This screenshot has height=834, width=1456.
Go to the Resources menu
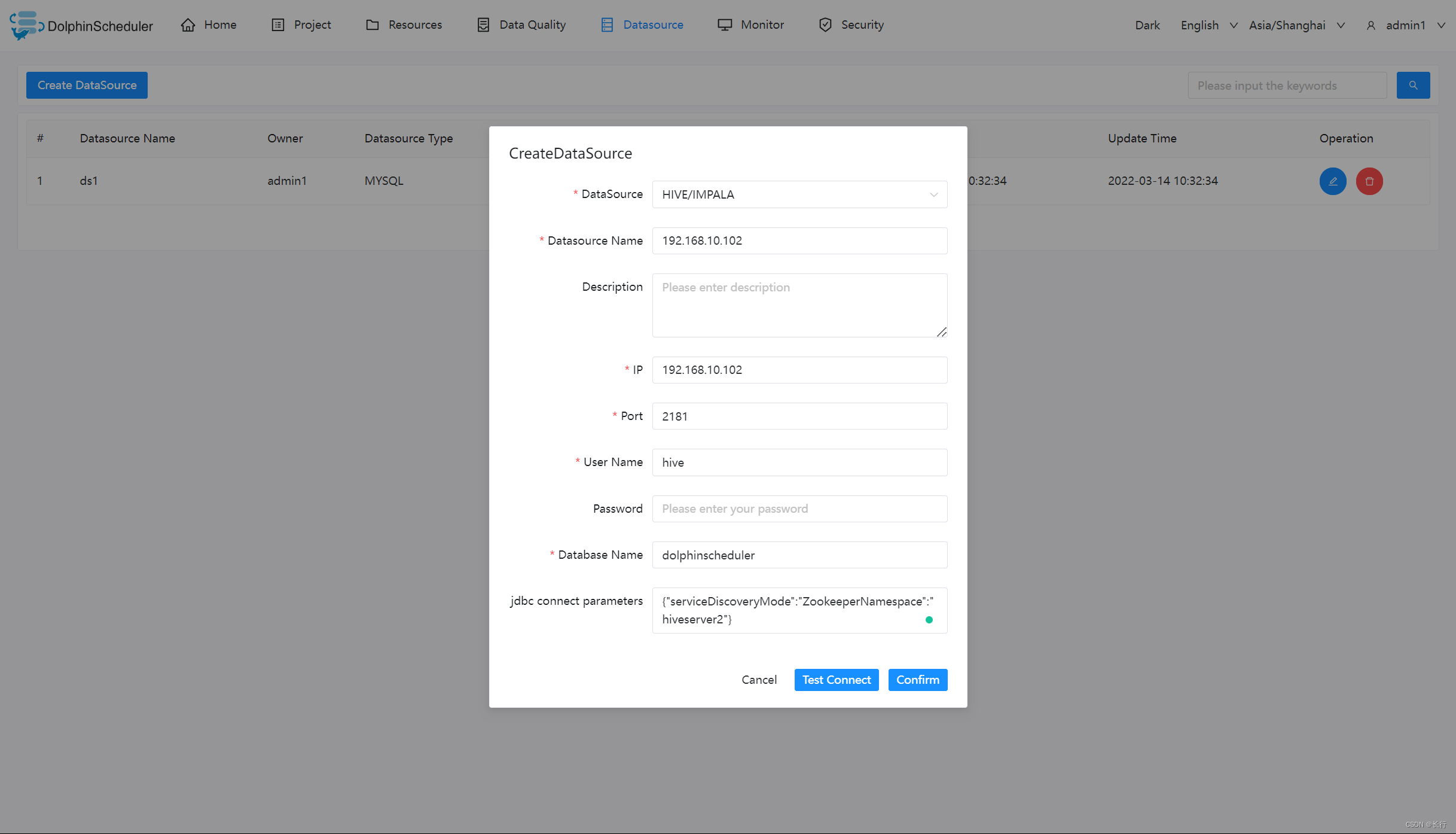pos(404,25)
